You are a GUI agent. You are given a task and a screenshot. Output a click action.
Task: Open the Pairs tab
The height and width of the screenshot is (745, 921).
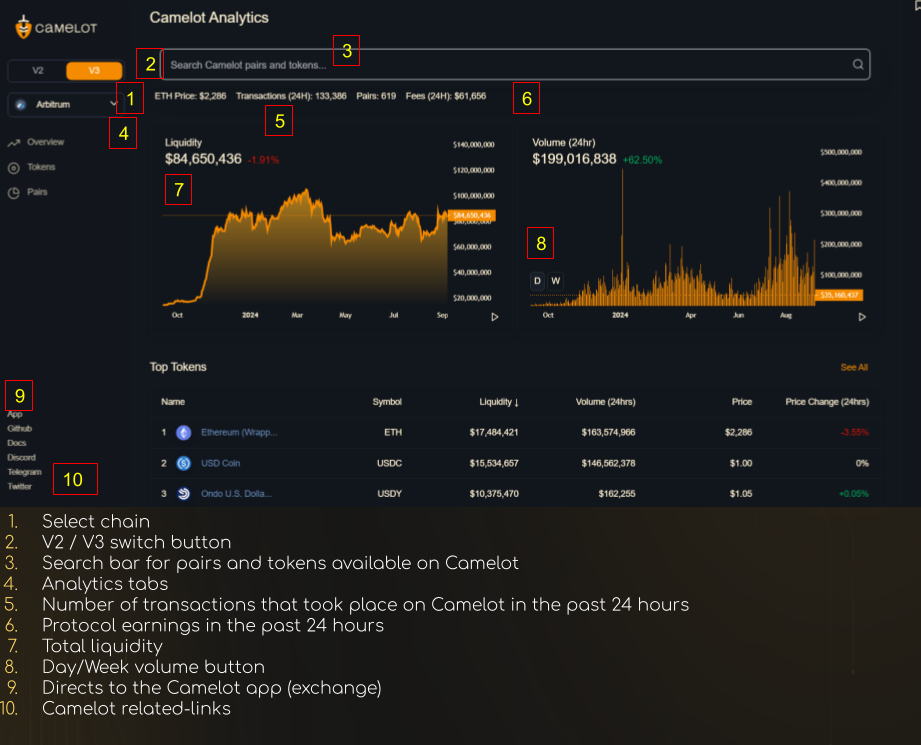37,192
